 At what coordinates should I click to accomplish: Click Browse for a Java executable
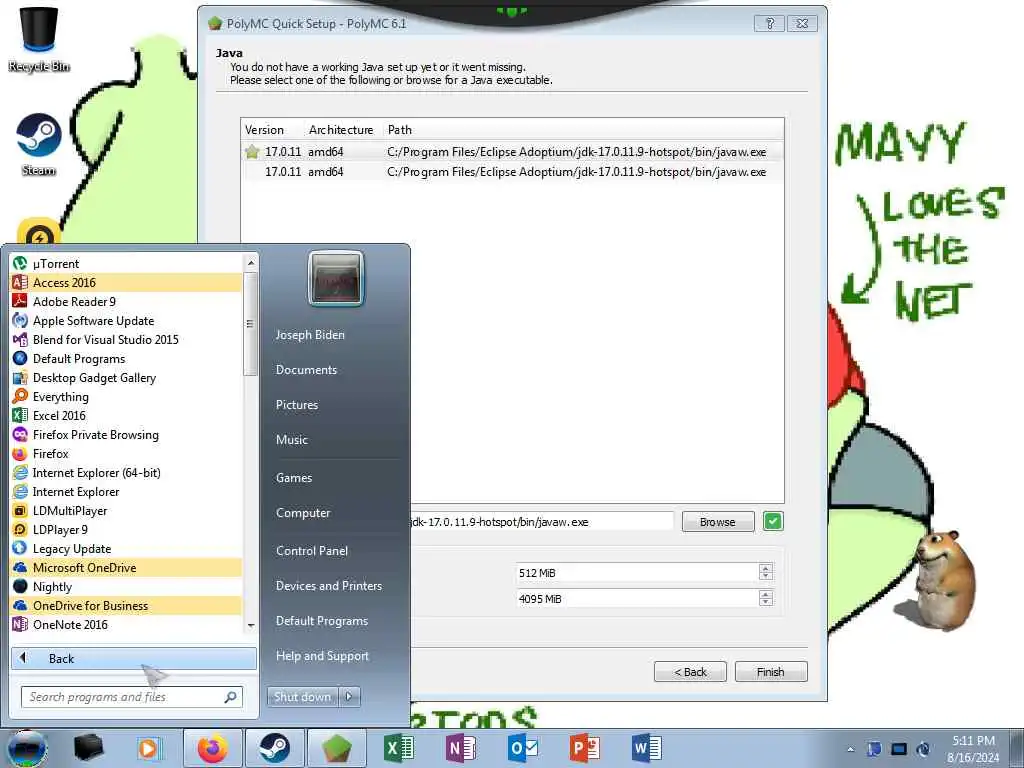click(x=718, y=522)
